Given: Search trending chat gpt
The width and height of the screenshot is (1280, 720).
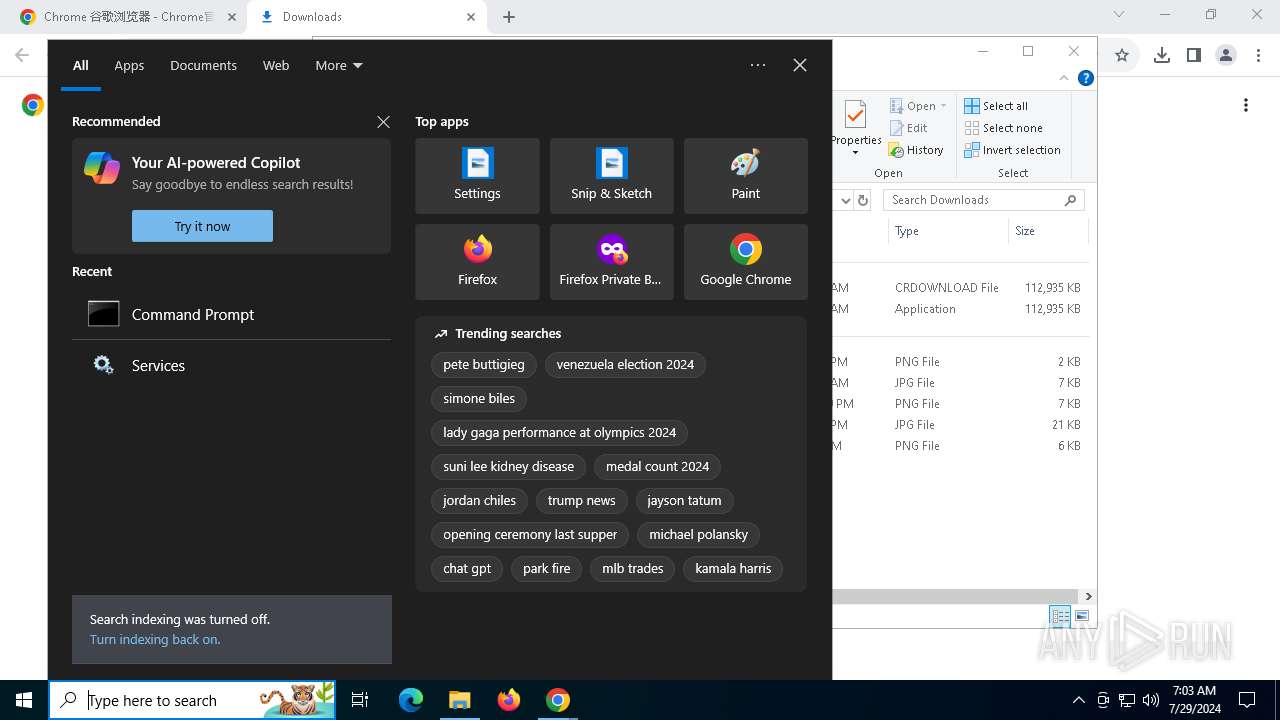Looking at the screenshot, I should (467, 569).
